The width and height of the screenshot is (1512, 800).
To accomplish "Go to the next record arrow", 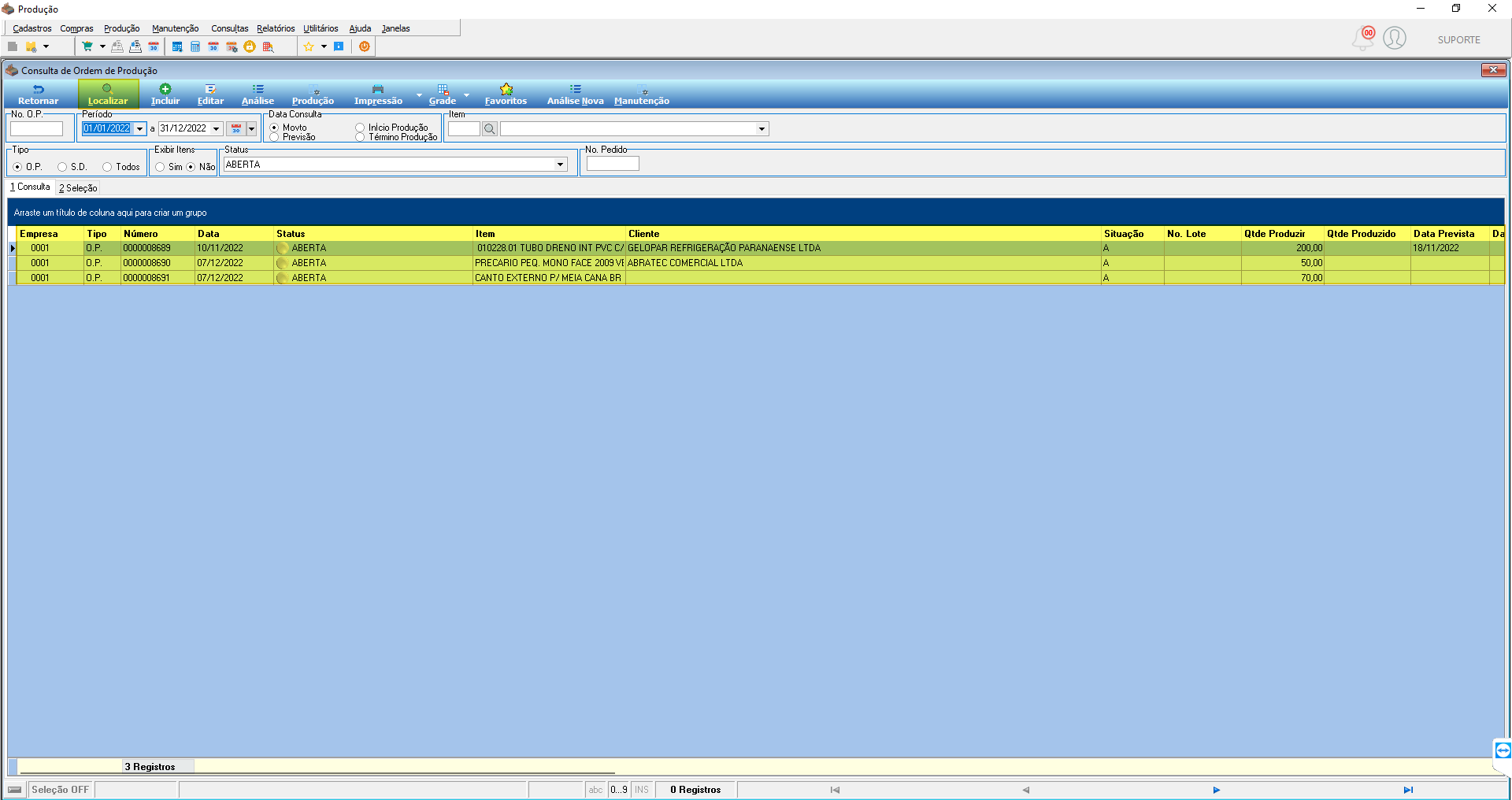I will point(1216,790).
